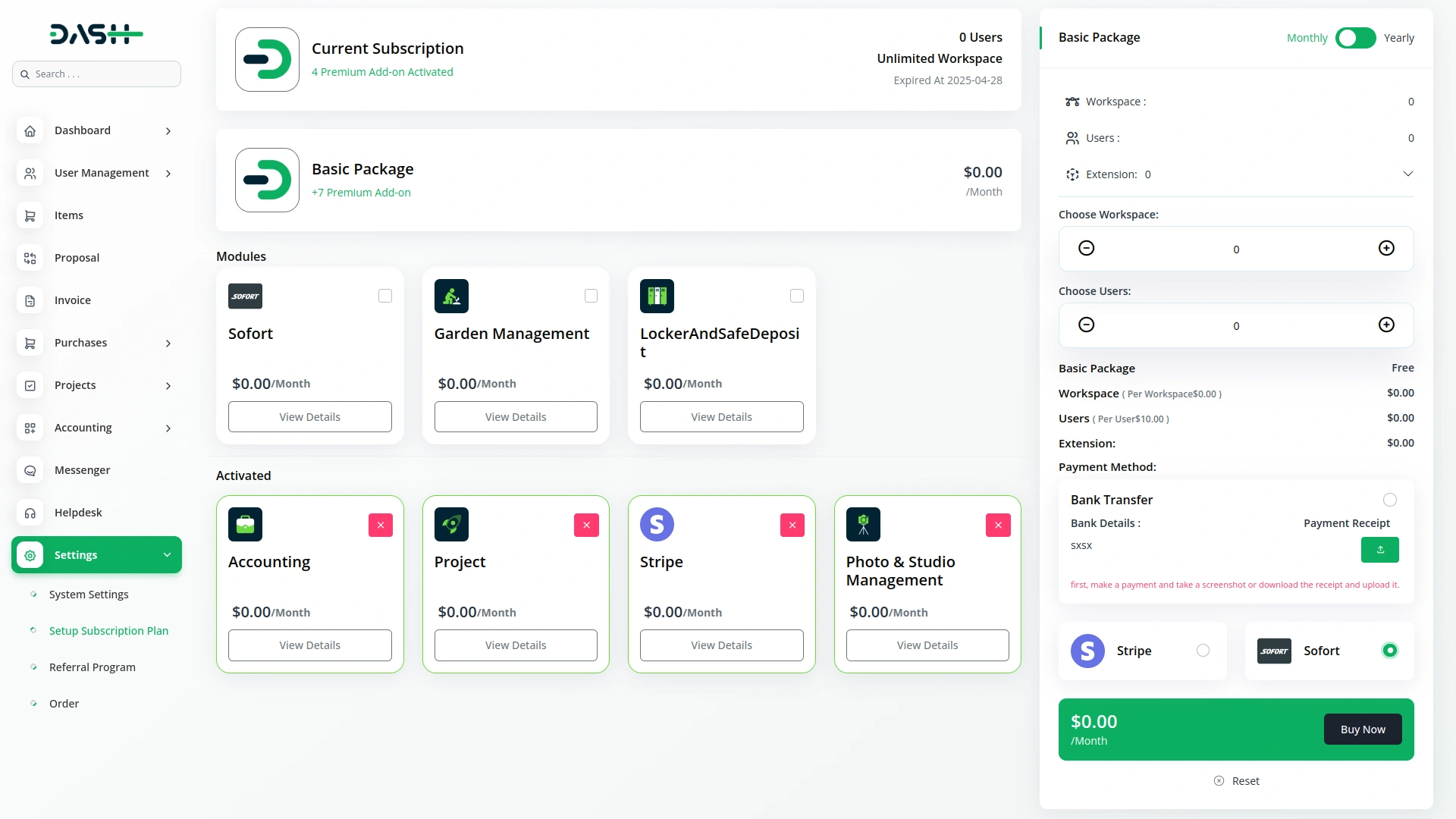1456x819 pixels.
Task: Open System Settings submenu item
Action: (89, 595)
